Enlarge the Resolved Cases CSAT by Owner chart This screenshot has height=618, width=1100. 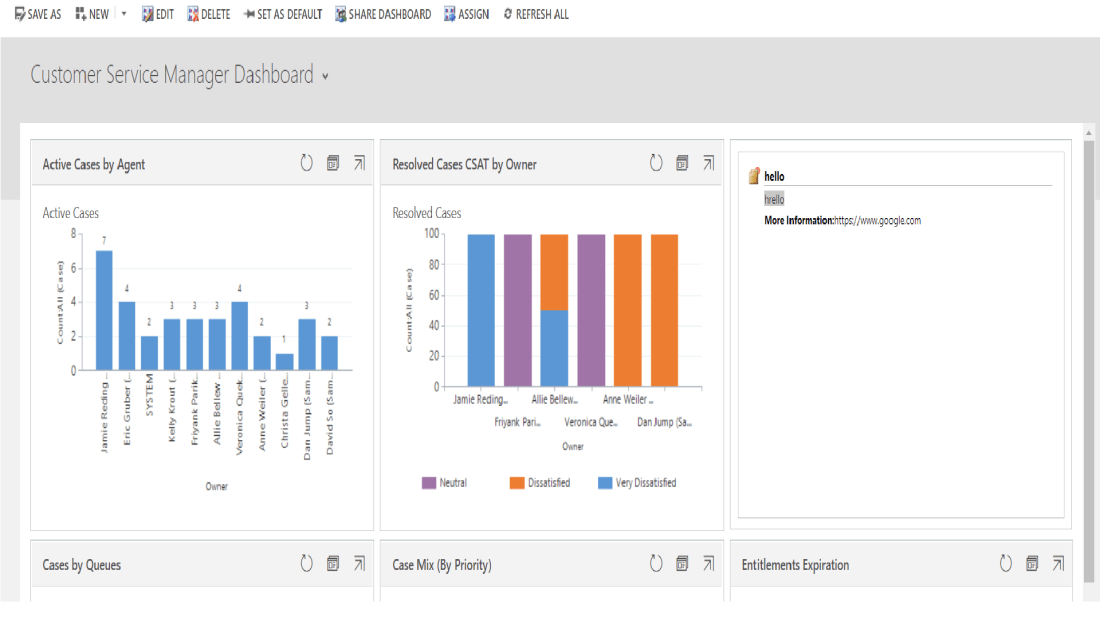708,164
